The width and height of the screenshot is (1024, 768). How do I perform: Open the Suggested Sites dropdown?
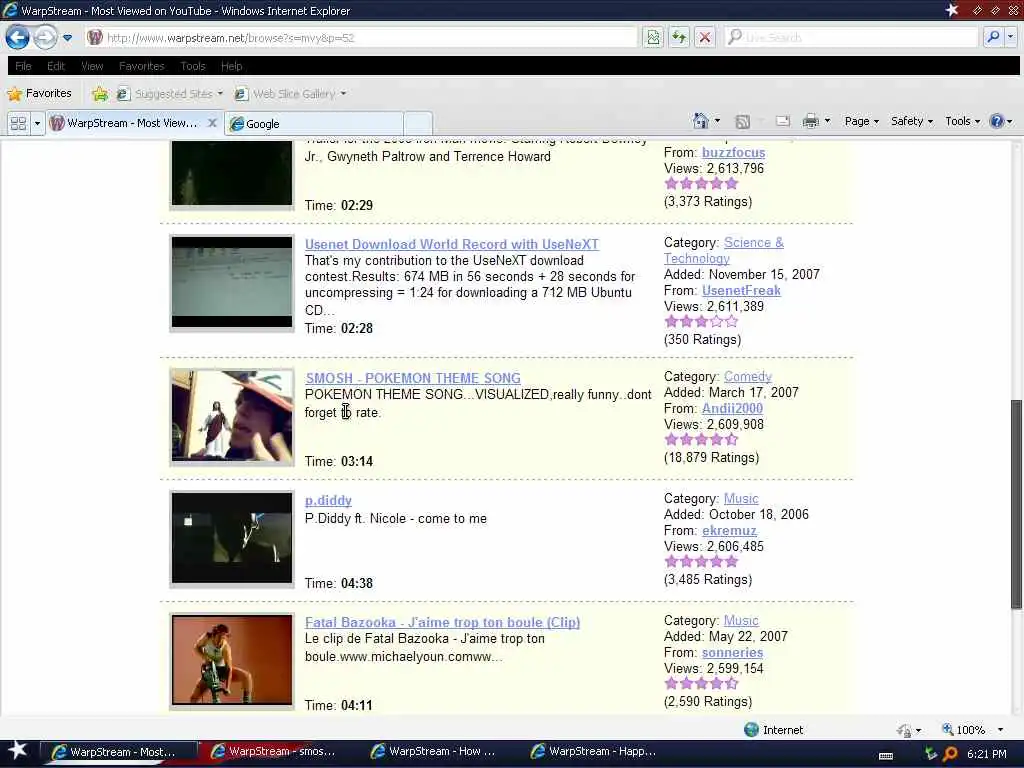(x=170, y=94)
